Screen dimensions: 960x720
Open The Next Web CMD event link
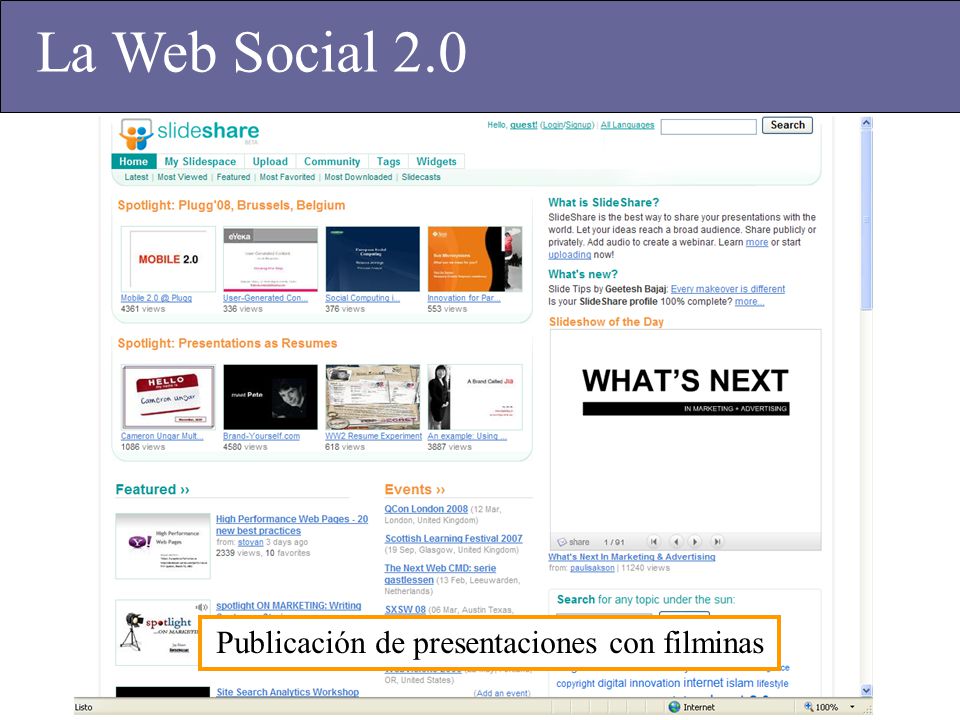click(x=440, y=574)
